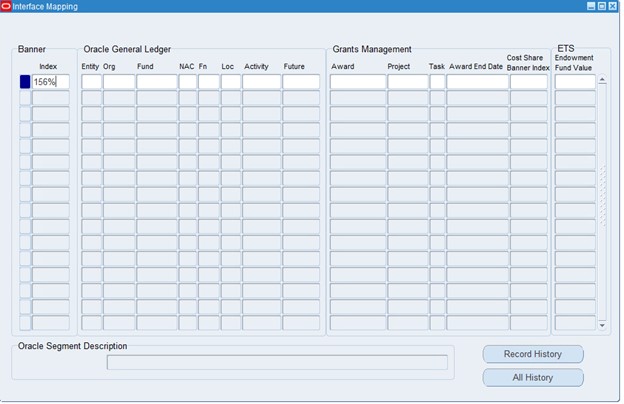Click the first row Activity field
Screen dimensions: 624x404
(x=261, y=82)
